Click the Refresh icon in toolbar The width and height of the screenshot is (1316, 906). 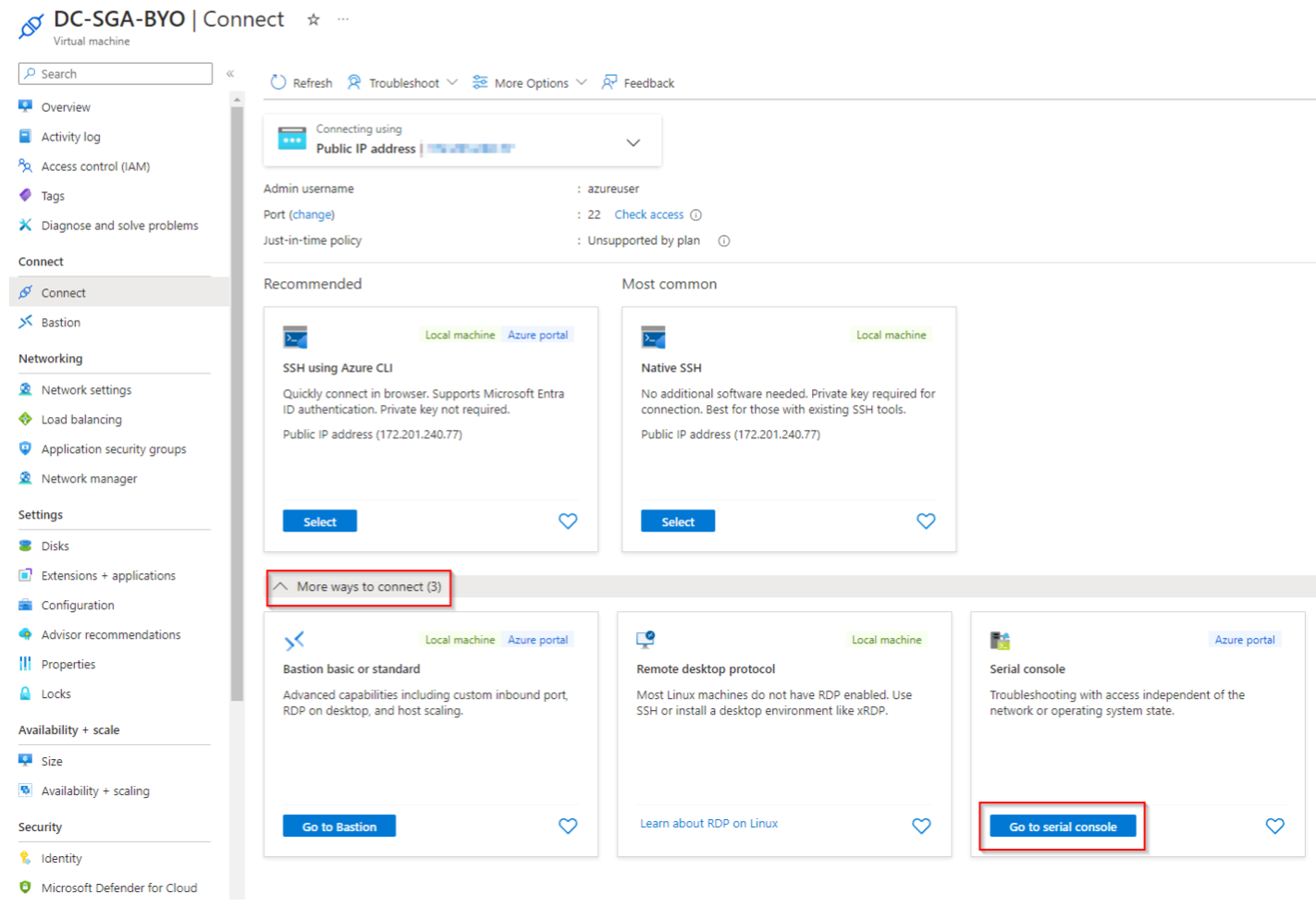(278, 82)
